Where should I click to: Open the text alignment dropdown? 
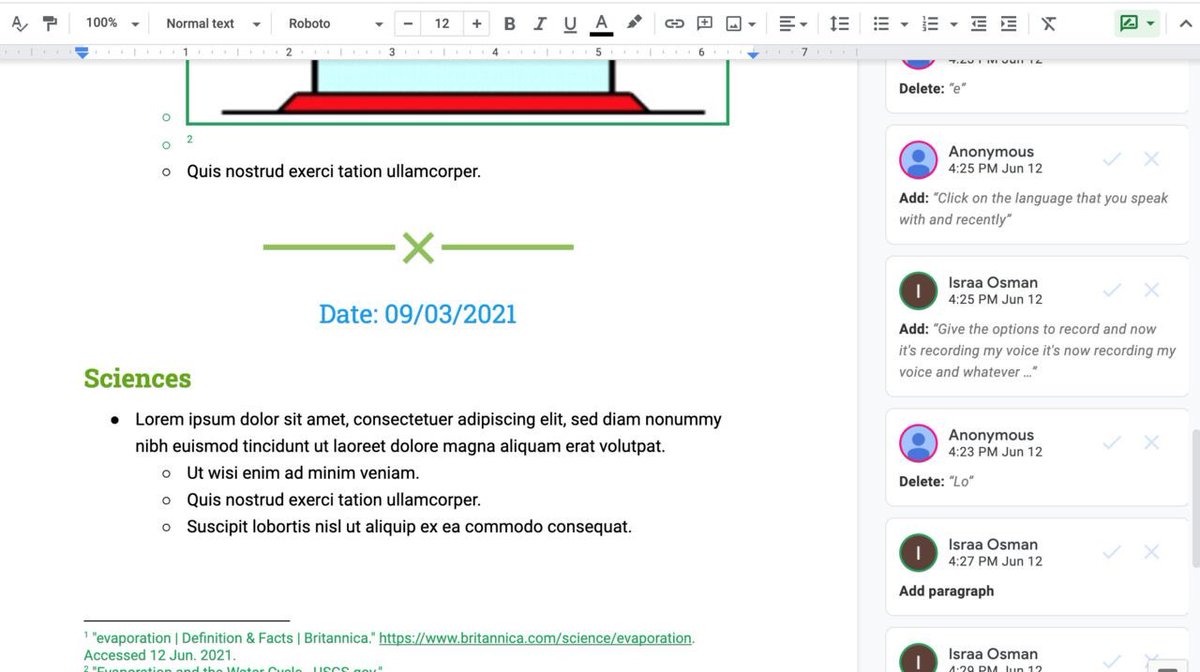pyautogui.click(x=793, y=23)
